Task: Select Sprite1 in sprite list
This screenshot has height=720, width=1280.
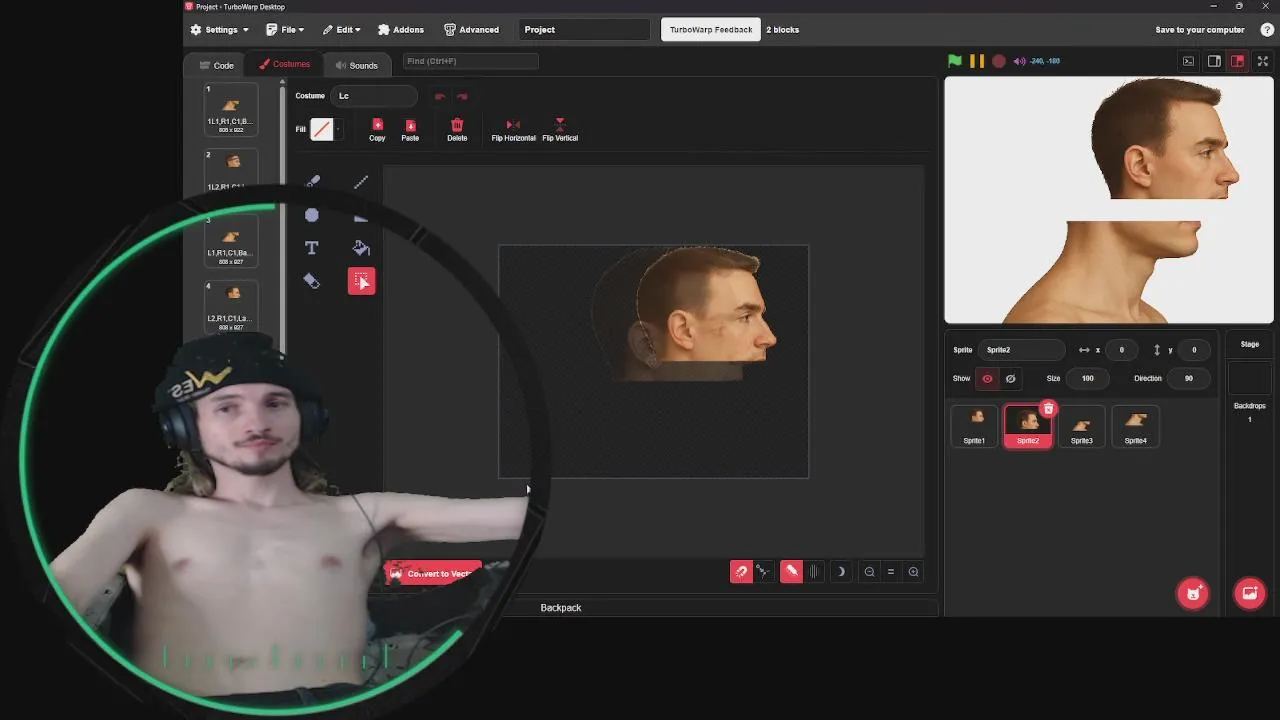Action: click(974, 427)
